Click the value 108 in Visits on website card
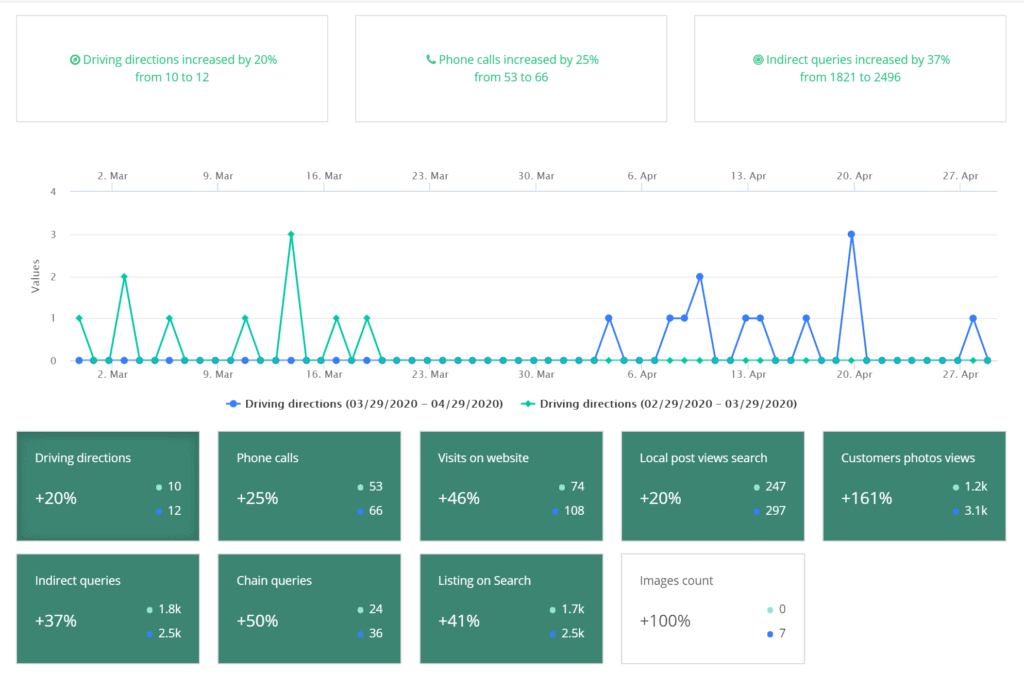The height and width of the screenshot is (674, 1024). [574, 511]
